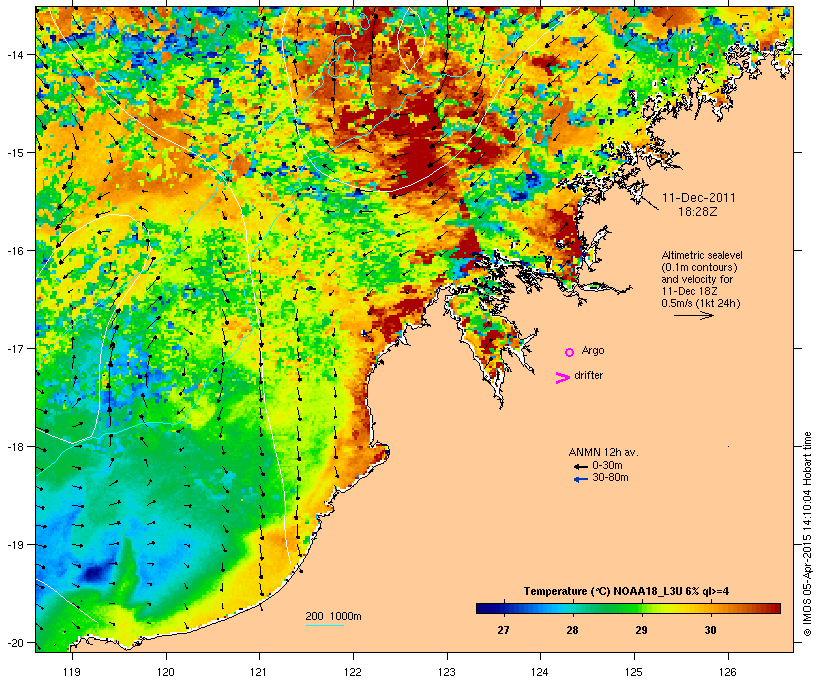
Task: Click the '119' longitude axis label
Action: click(72, 672)
